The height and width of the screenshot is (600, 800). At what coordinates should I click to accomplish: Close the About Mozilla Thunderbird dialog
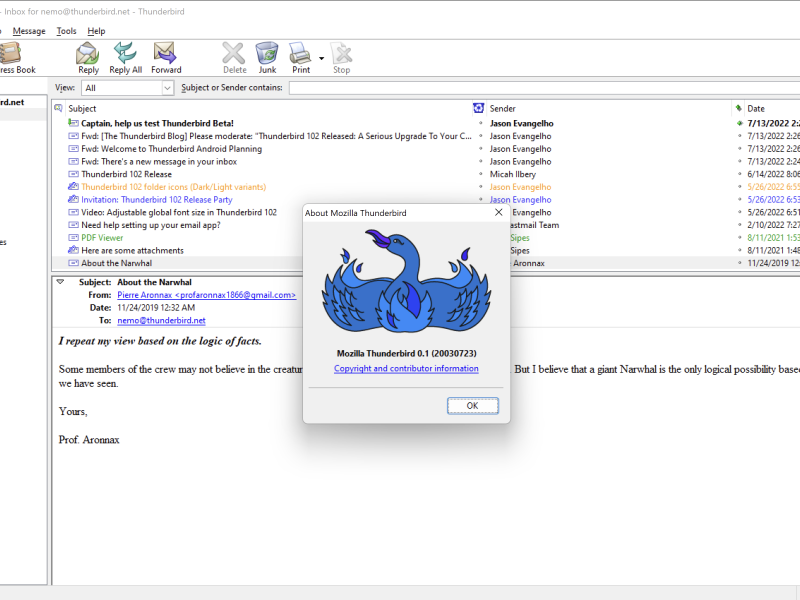[498, 212]
